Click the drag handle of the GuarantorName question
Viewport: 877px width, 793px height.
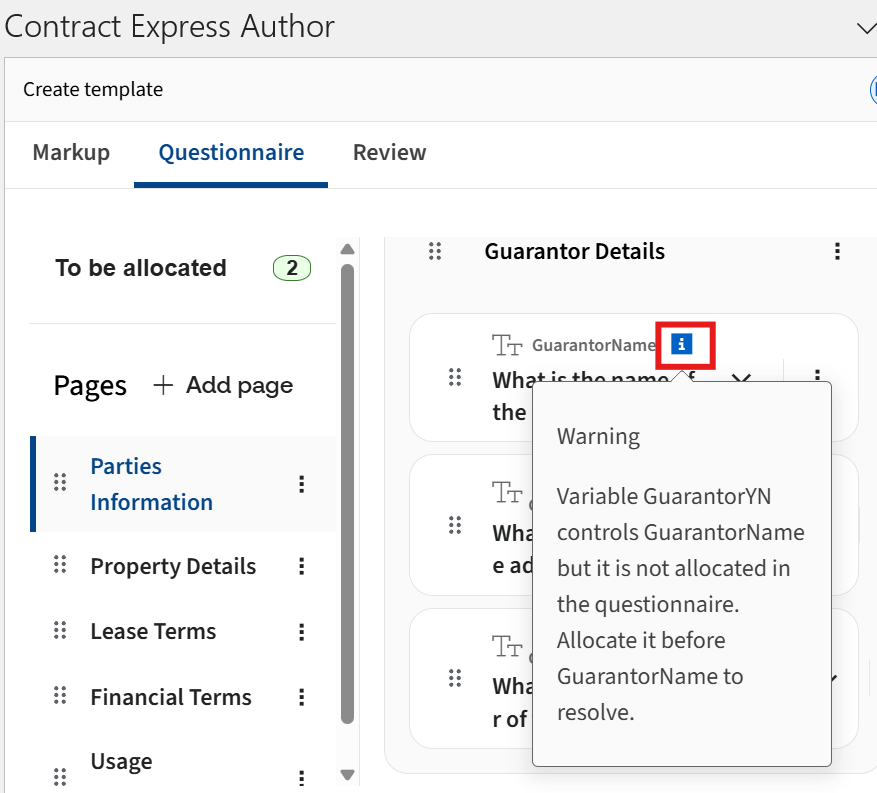456,378
